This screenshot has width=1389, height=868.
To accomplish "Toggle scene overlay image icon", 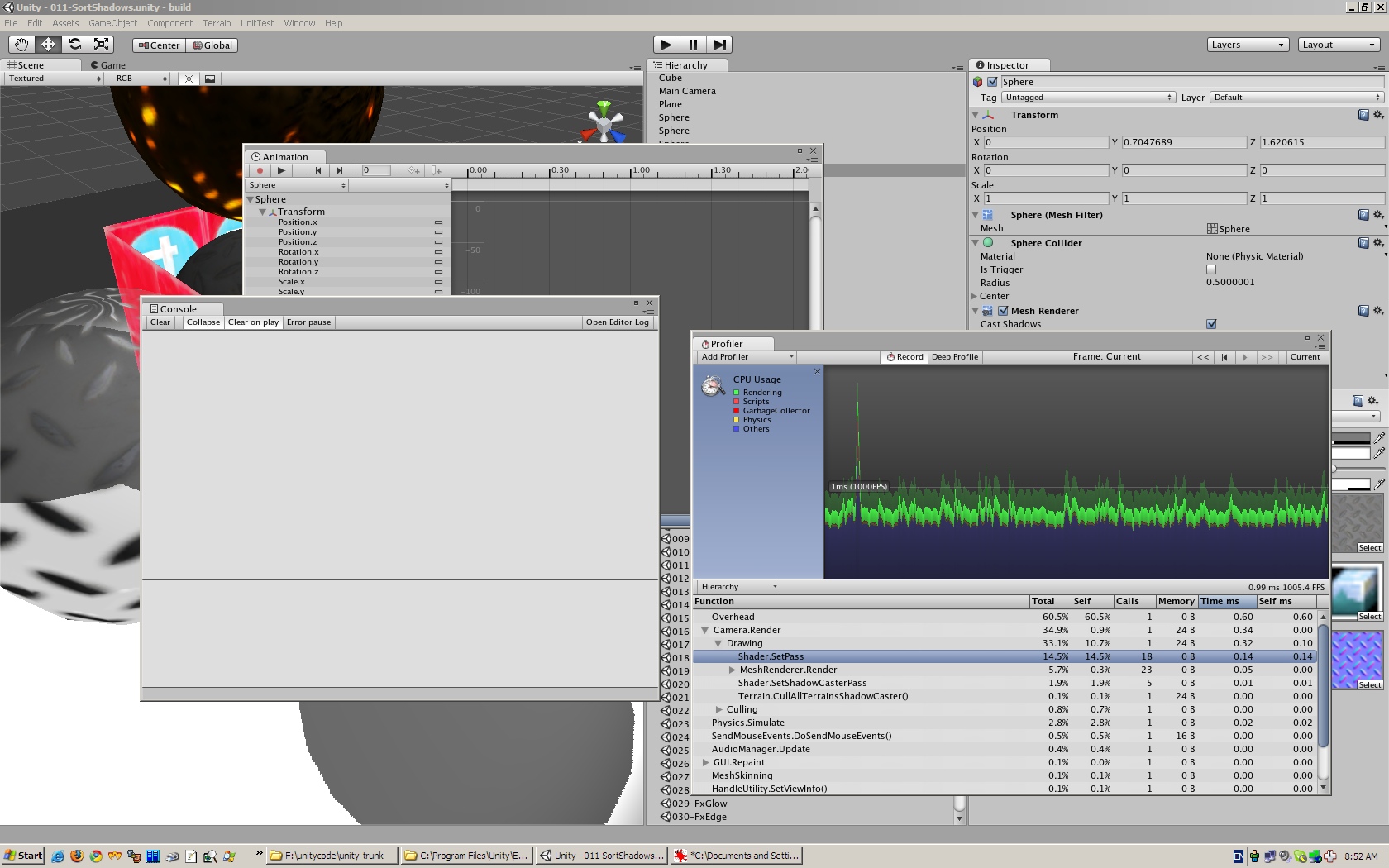I will coord(210,79).
